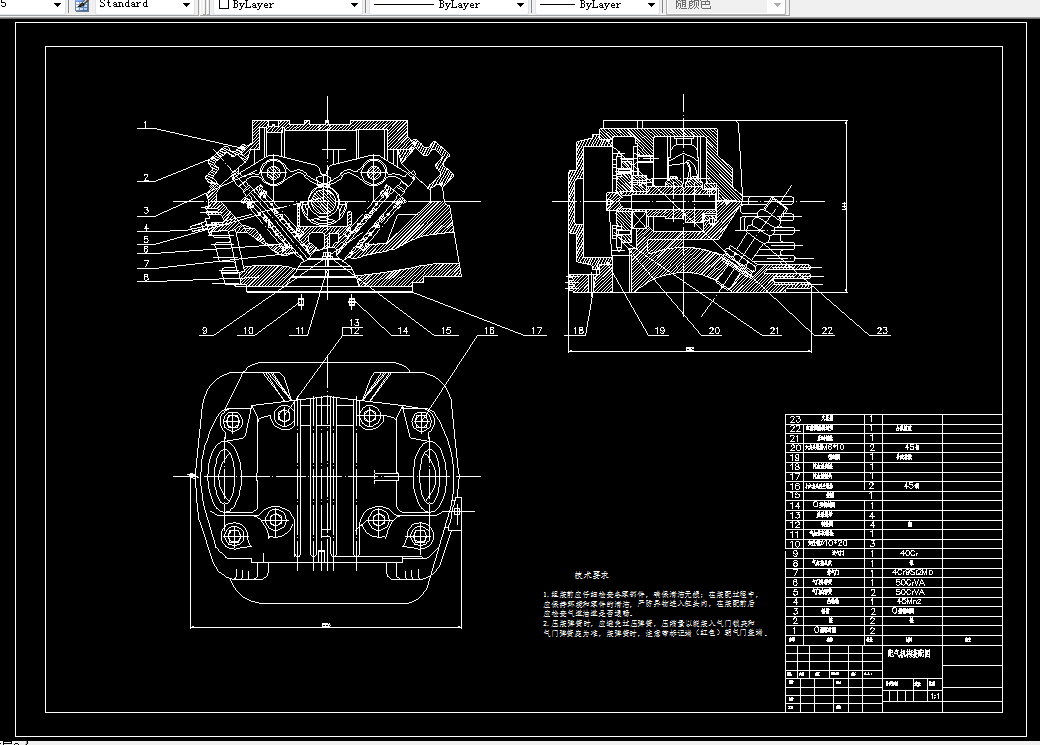
Task: Click the item number 12 cell in parts list
Action: click(795, 524)
